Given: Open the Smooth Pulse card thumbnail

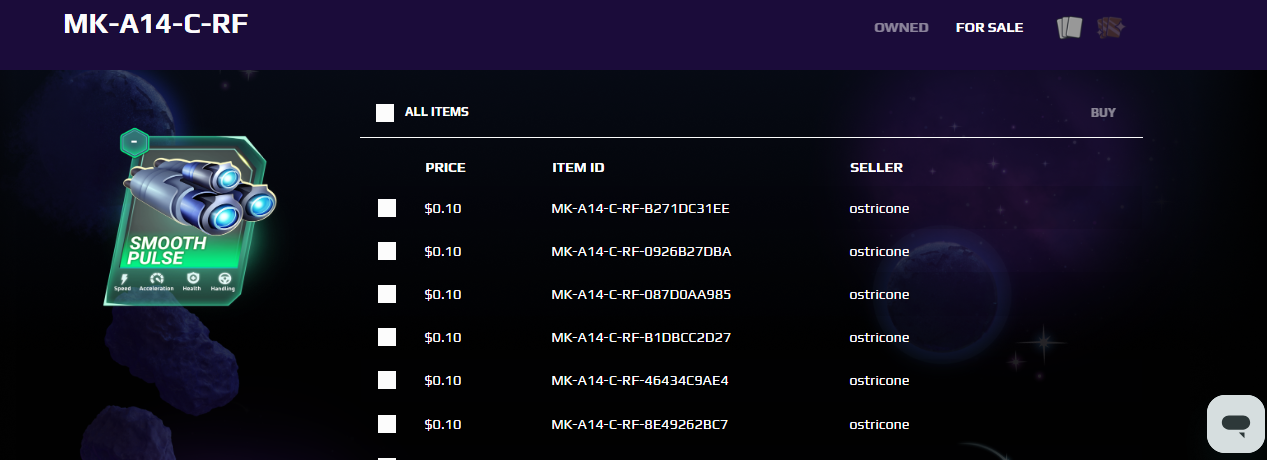Looking at the screenshot, I should pyautogui.click(x=188, y=220).
